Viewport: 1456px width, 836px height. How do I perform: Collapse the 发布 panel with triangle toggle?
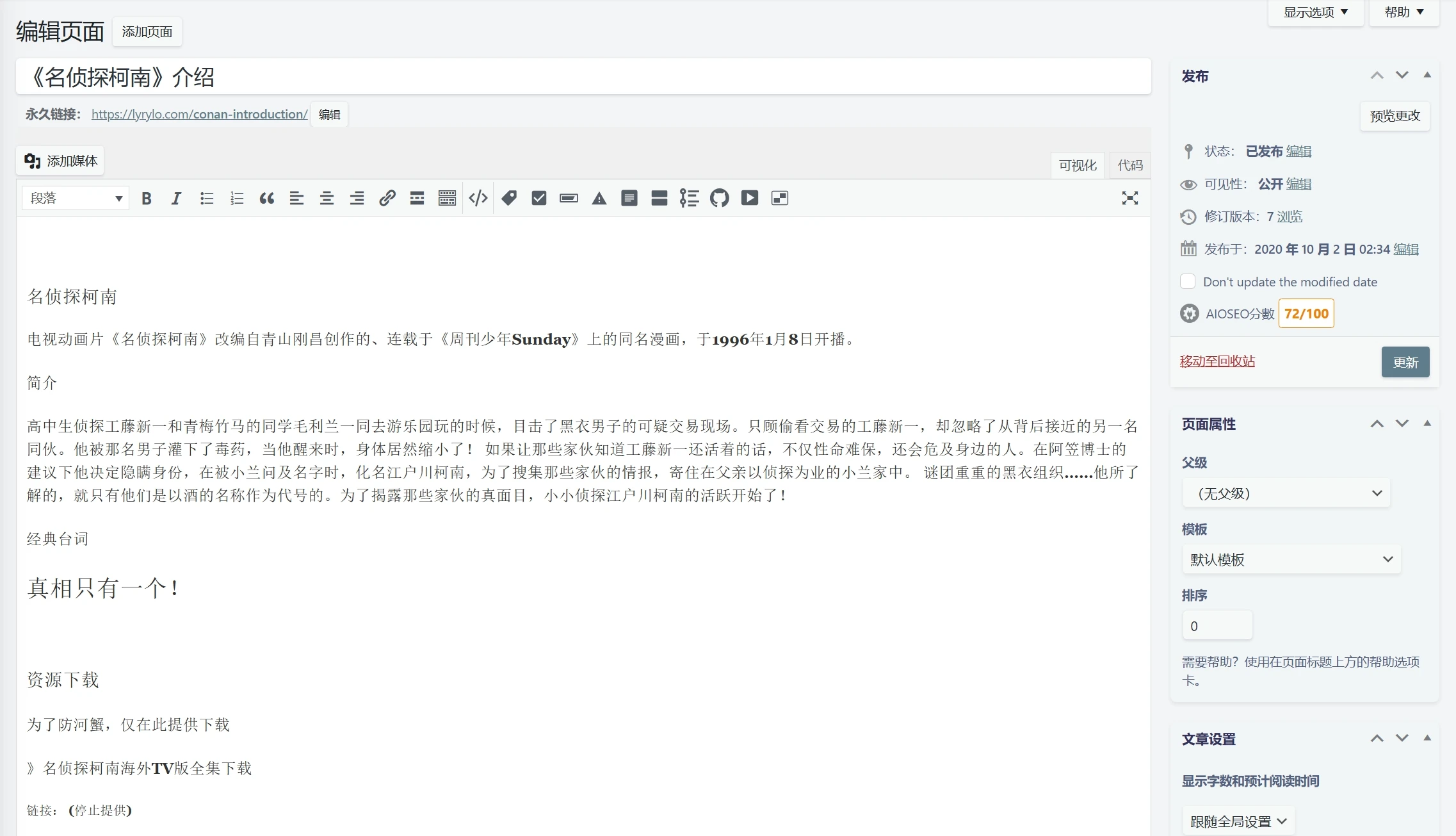point(1427,76)
